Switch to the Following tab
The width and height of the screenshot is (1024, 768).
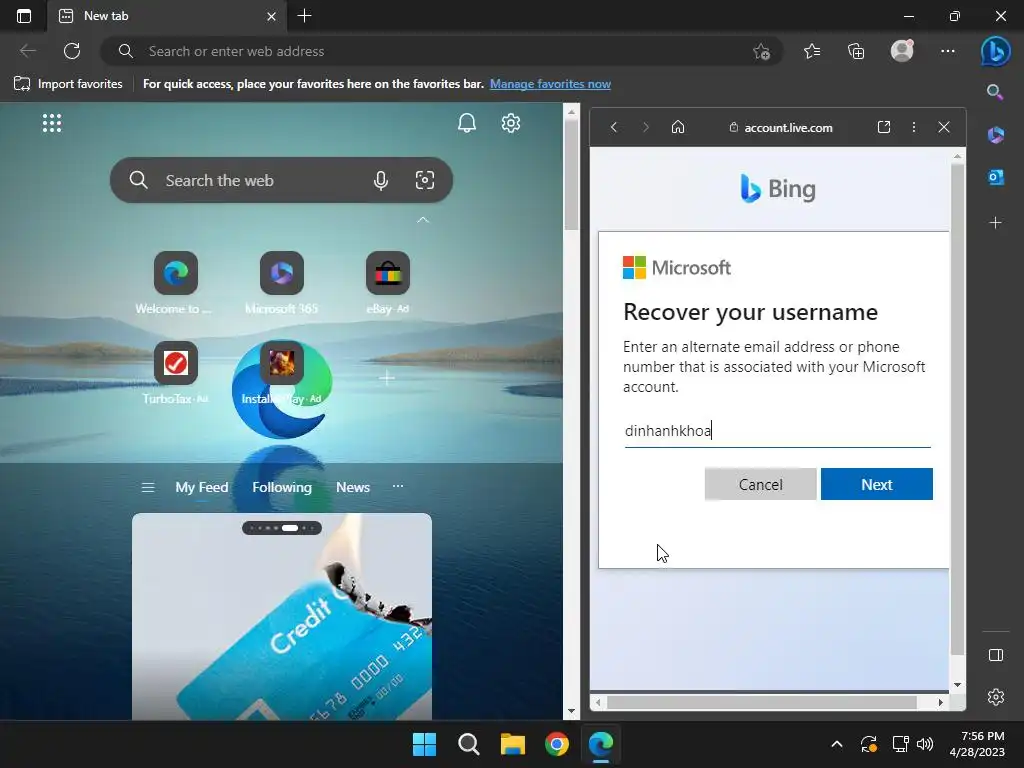282,487
